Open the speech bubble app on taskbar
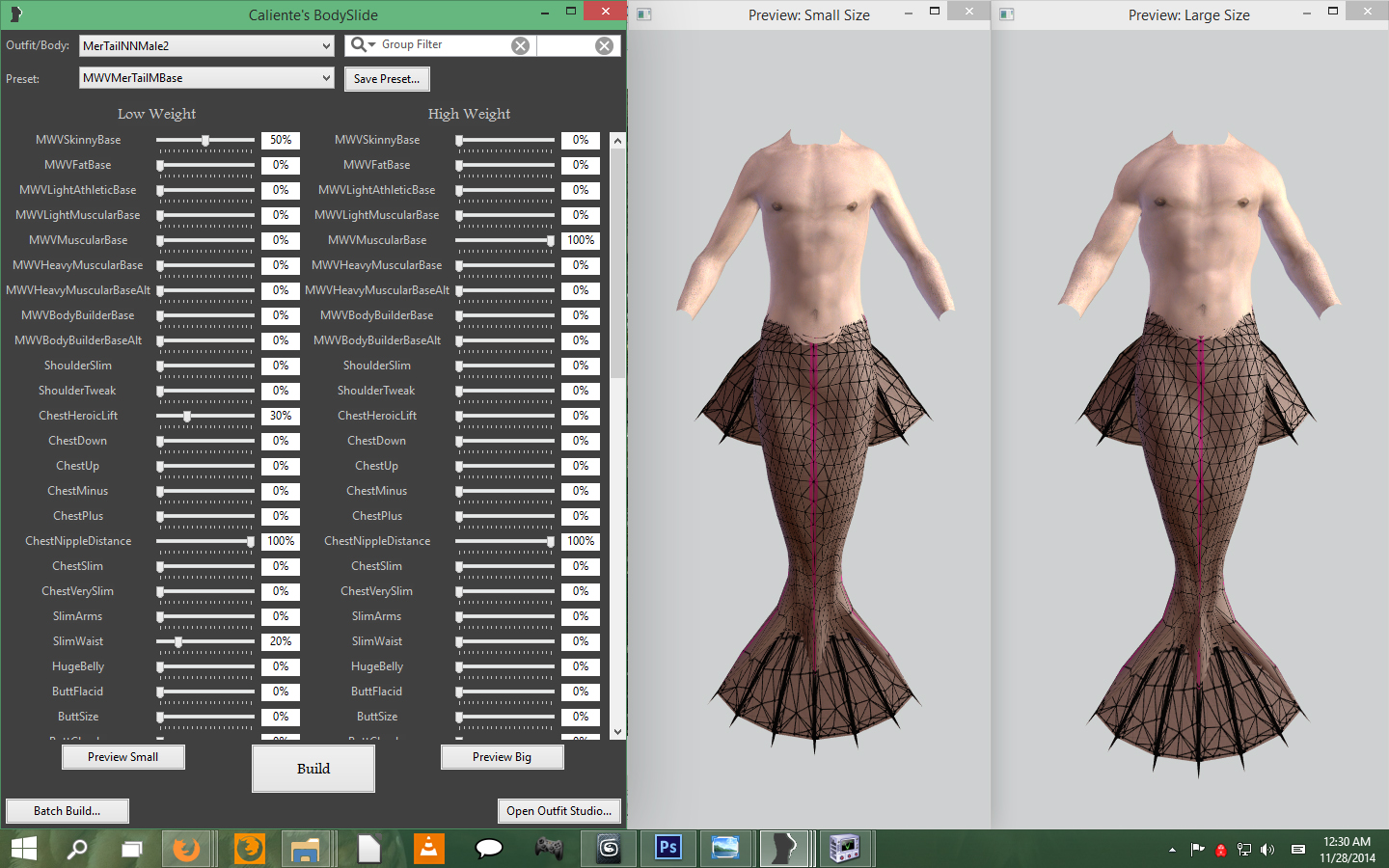 [489, 849]
